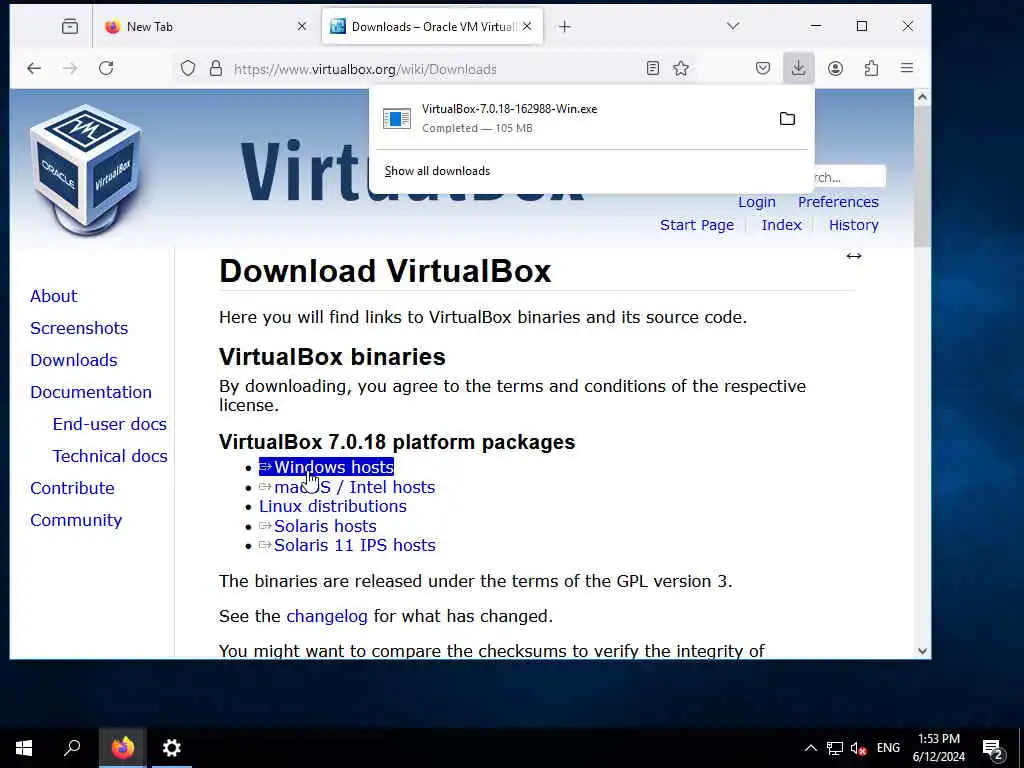Image resolution: width=1024 pixels, height=768 pixels.
Task: Download the Solaris hosts package
Action: pyautogui.click(x=317, y=526)
